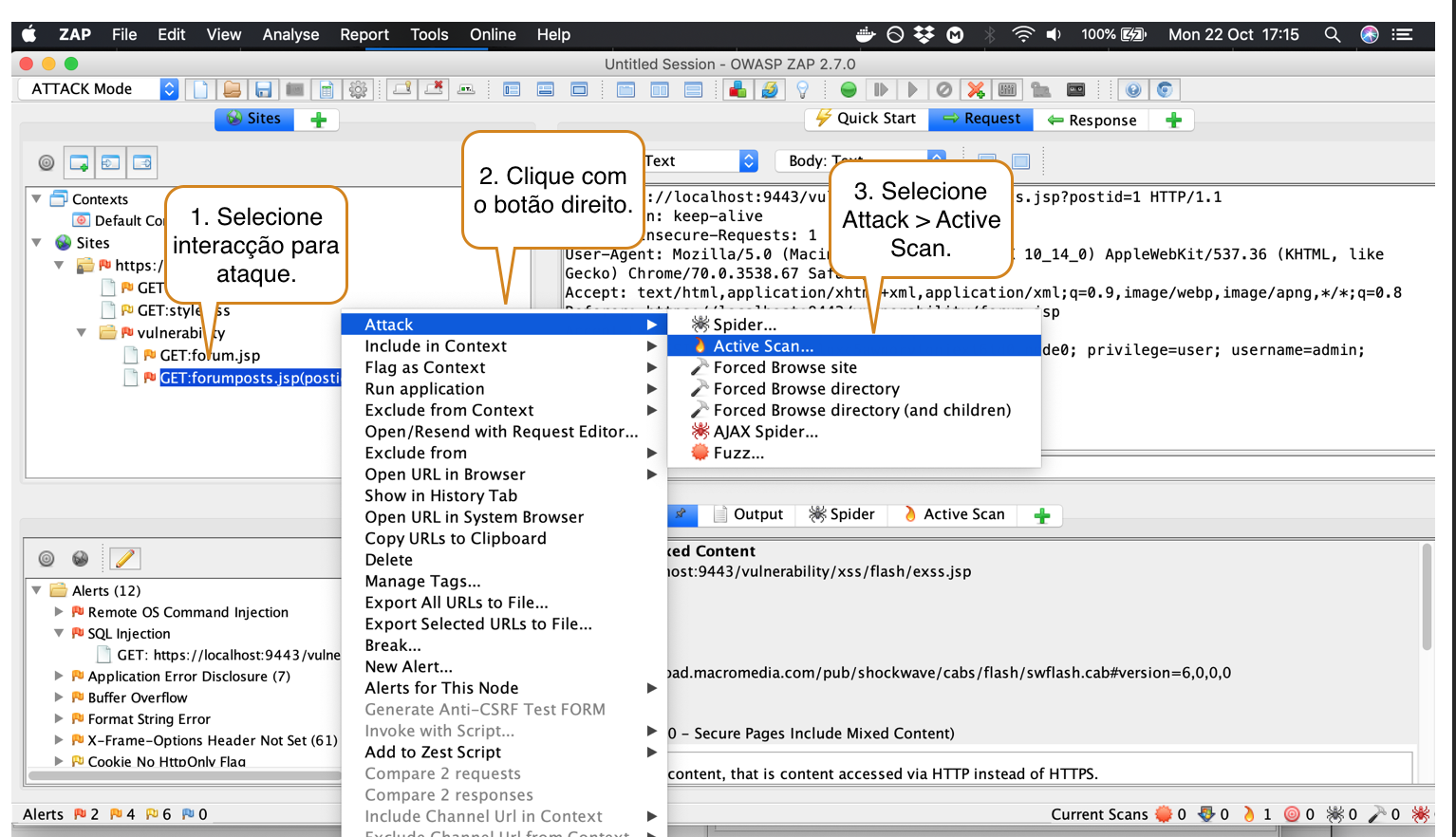Click Include in Context menu item
Screen dimensions: 1456x837
tap(504, 345)
